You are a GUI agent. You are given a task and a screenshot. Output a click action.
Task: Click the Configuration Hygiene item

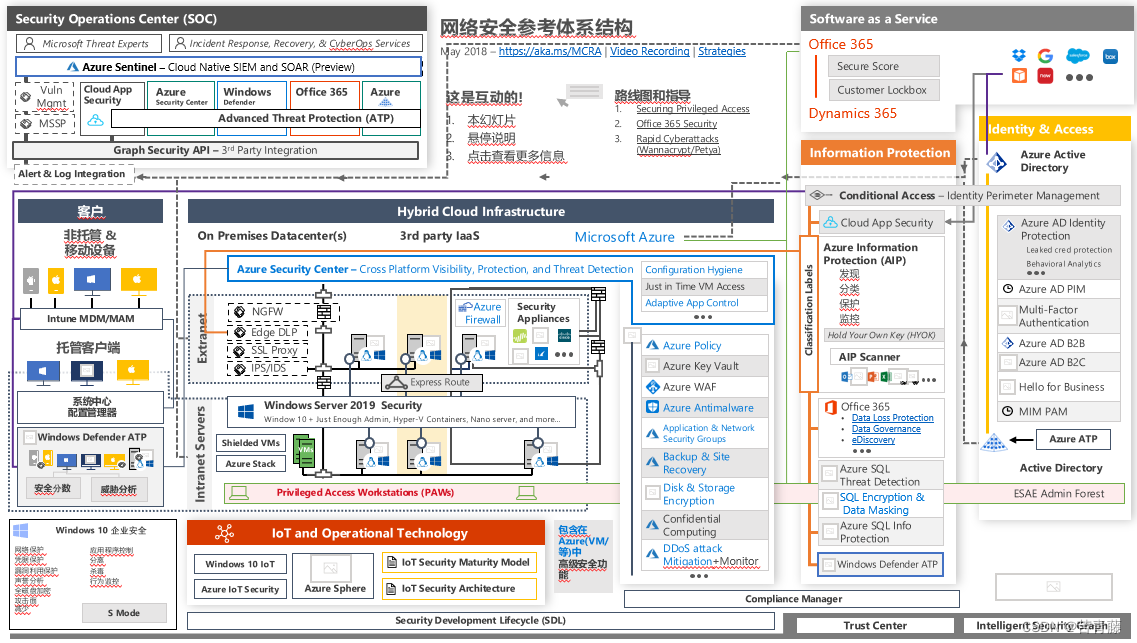tap(705, 270)
